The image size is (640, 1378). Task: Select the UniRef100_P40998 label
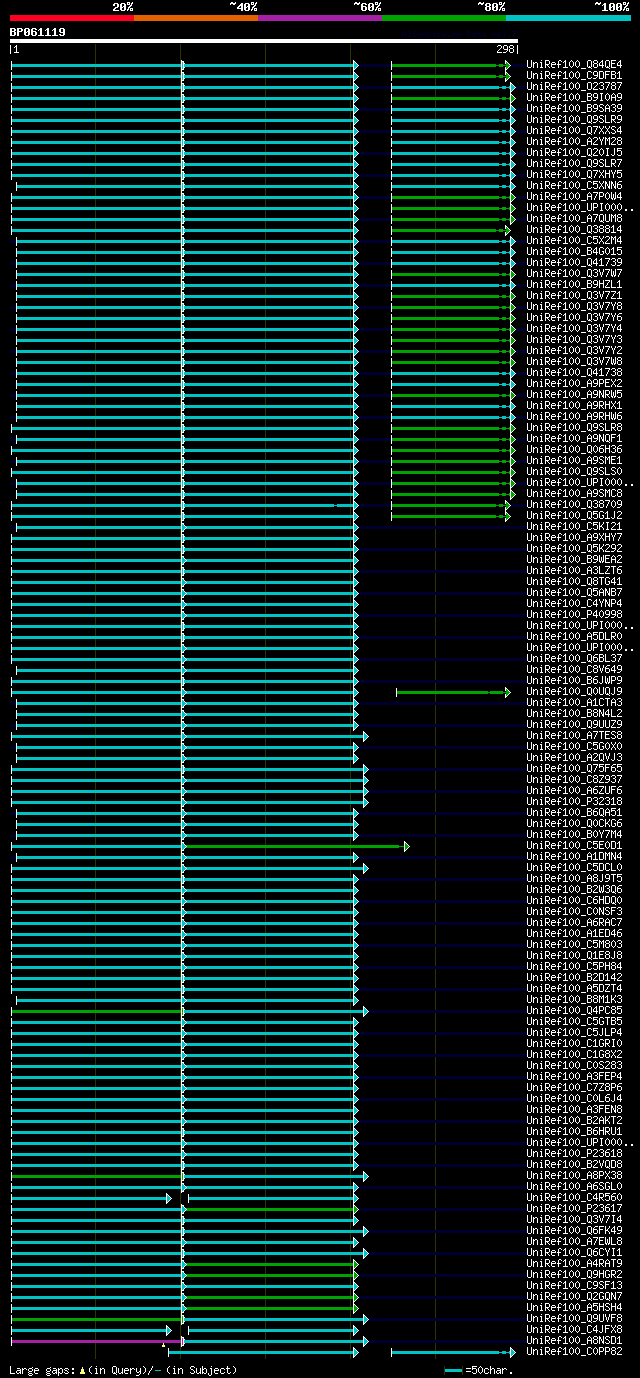tap(574, 614)
